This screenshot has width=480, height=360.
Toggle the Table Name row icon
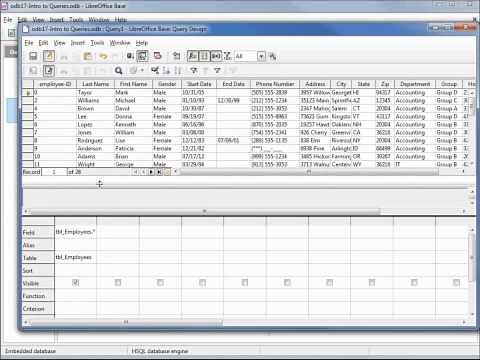pyautogui.click(x=204, y=56)
